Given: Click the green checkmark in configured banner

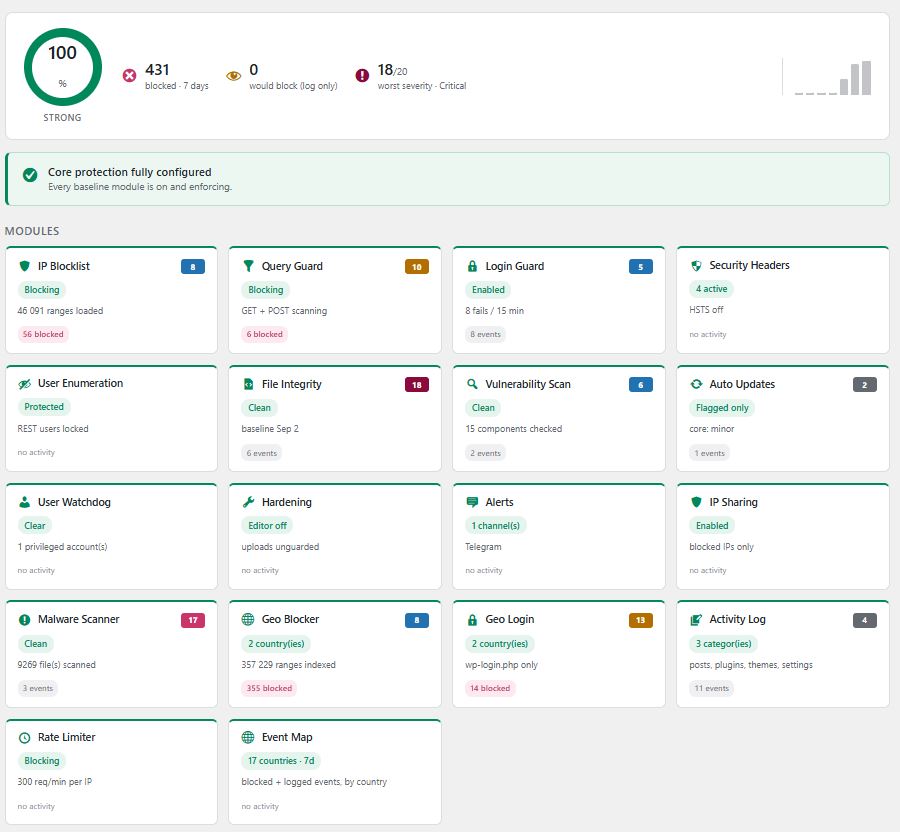Looking at the screenshot, I should [30, 174].
